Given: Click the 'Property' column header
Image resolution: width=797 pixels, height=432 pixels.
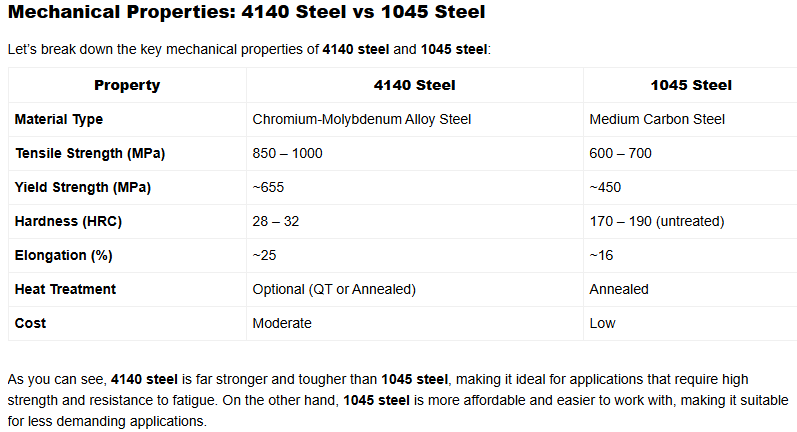Looking at the screenshot, I should point(127,85).
